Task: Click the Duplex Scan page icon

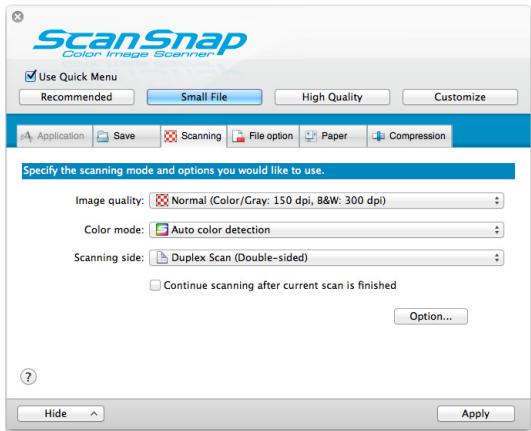Action: [x=162, y=258]
